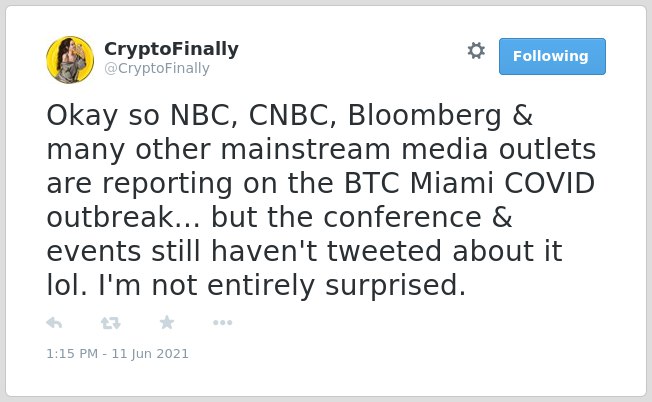
Task: Click the word outbreak... in the tweet
Action: tap(123, 217)
